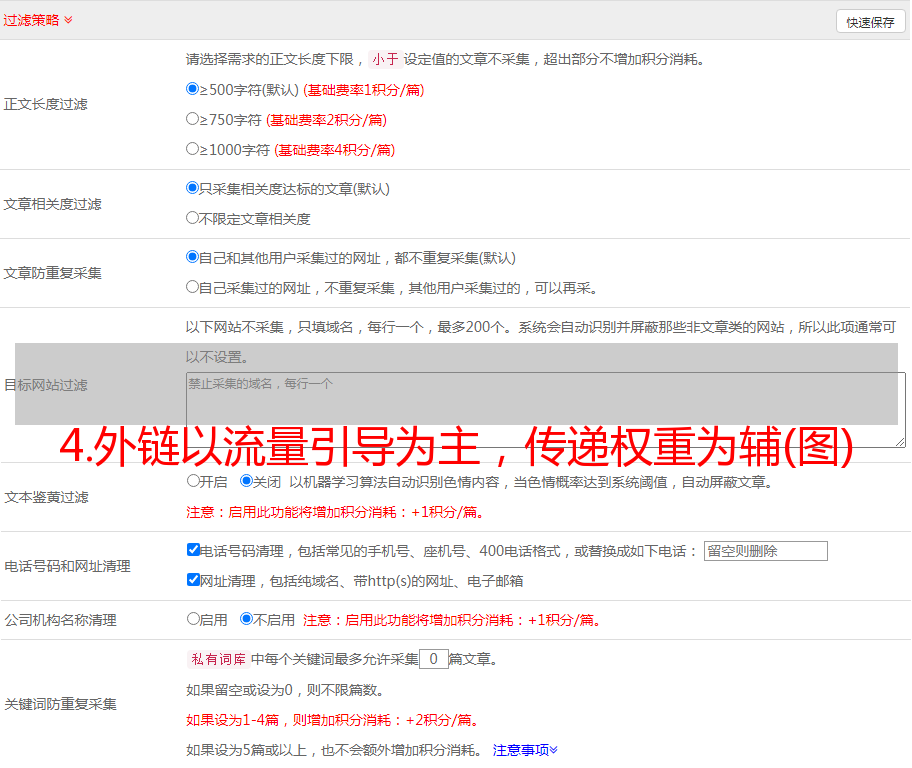Screen dimensions: 912x768
Task: Click the red text (基础费率1积分/篇)
Action: click(x=364, y=90)
